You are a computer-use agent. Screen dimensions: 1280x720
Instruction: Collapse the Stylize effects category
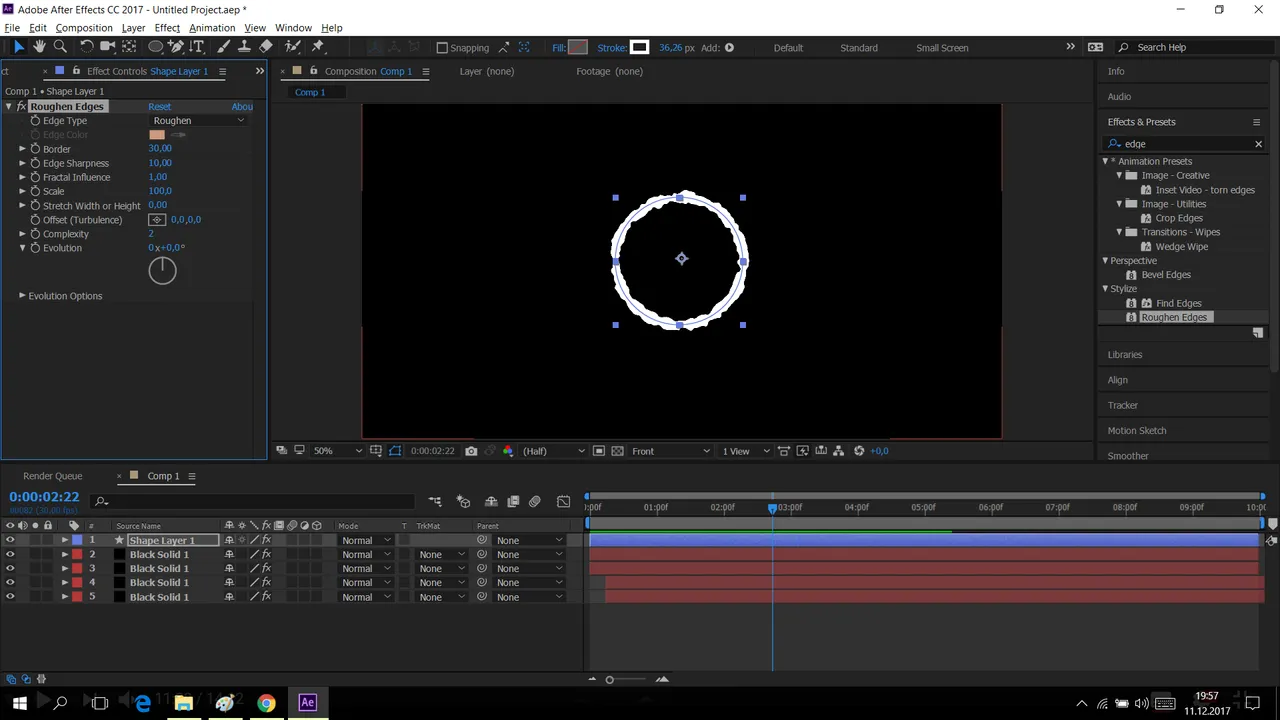(x=1105, y=289)
